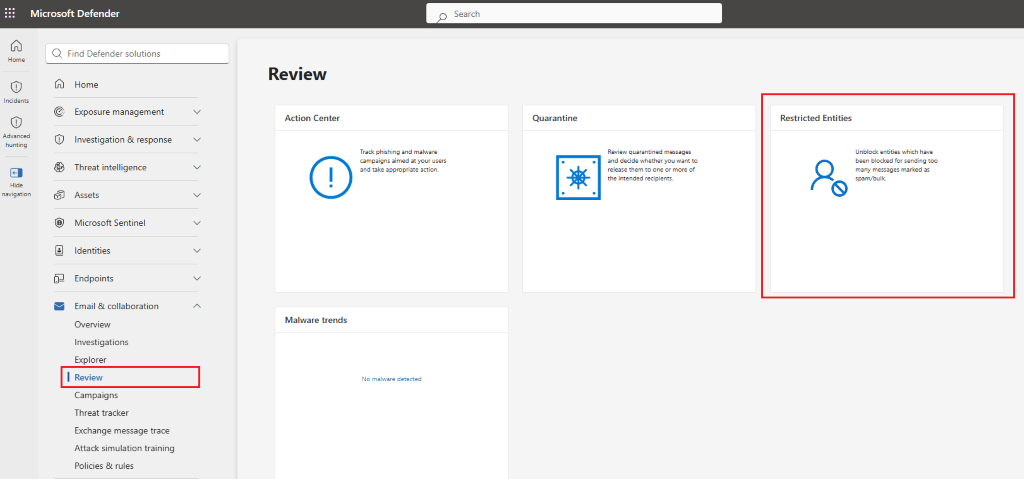Click the Quarantine safe vault icon
The image size is (1024, 479).
[x=578, y=177]
